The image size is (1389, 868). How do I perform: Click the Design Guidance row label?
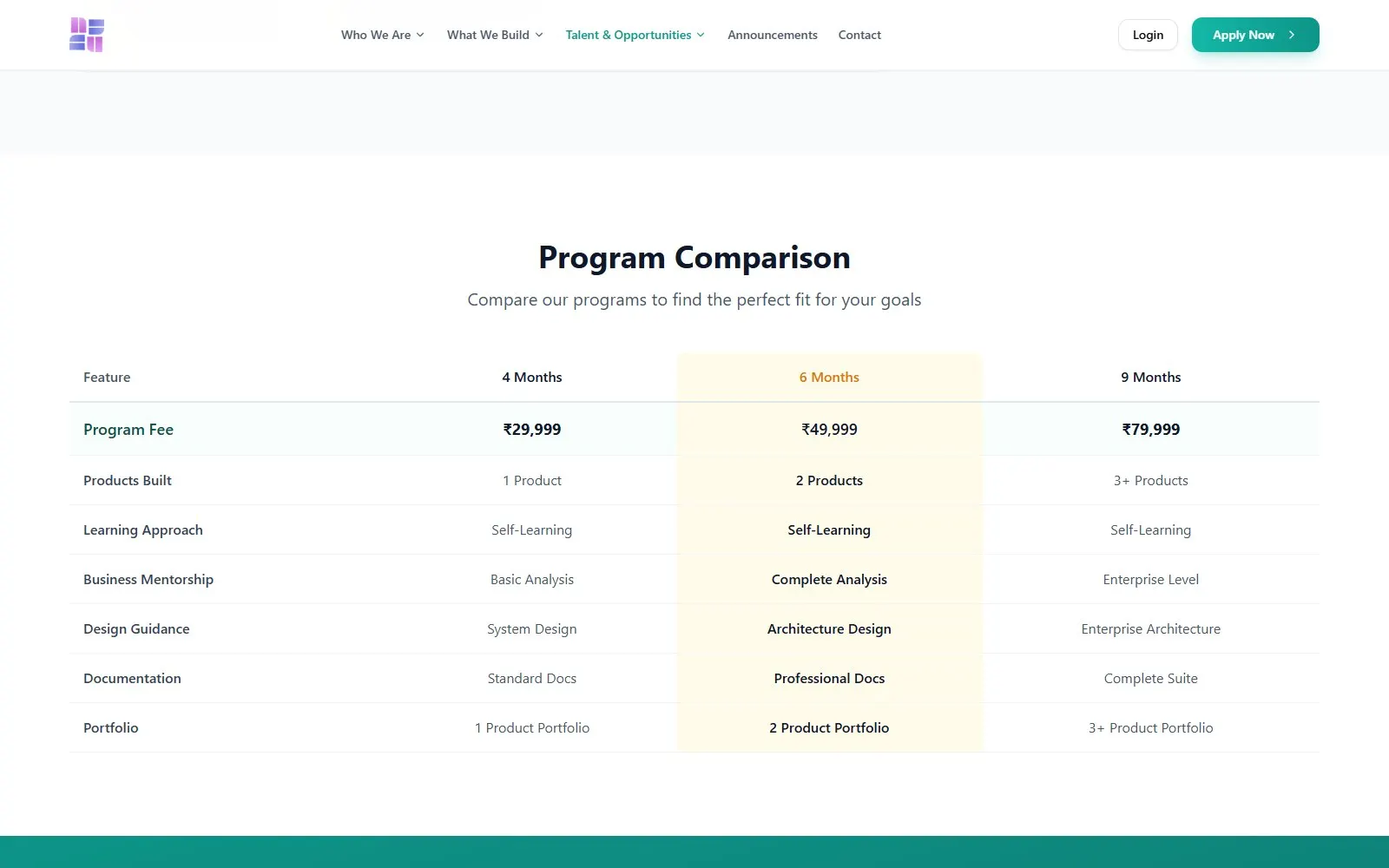click(x=136, y=628)
